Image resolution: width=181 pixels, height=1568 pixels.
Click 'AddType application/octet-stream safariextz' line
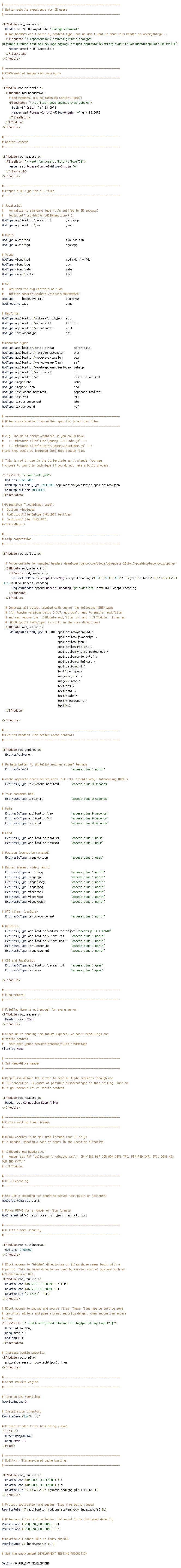[x=46, y=347]
